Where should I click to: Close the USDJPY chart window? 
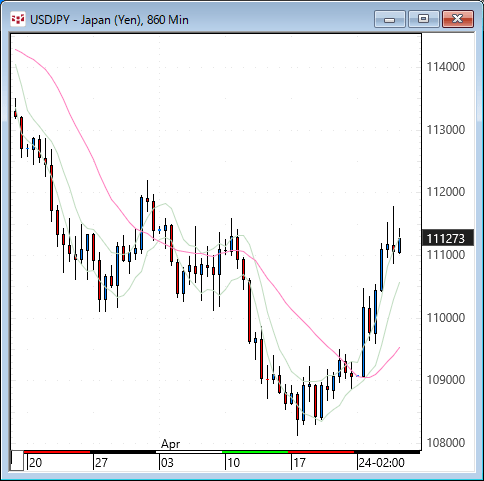click(x=458, y=19)
